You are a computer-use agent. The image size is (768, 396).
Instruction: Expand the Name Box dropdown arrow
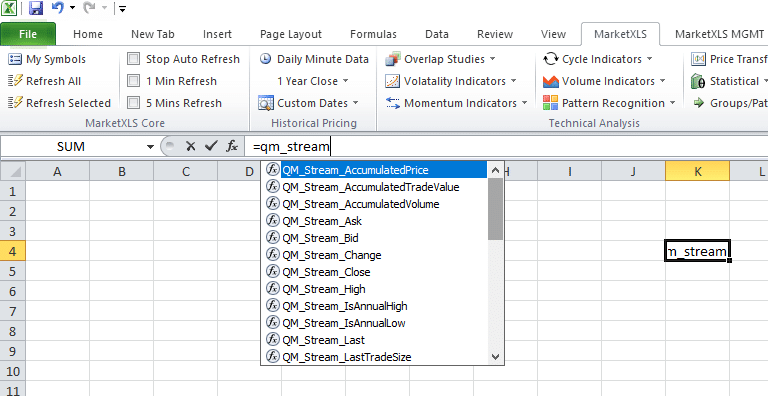click(150, 147)
